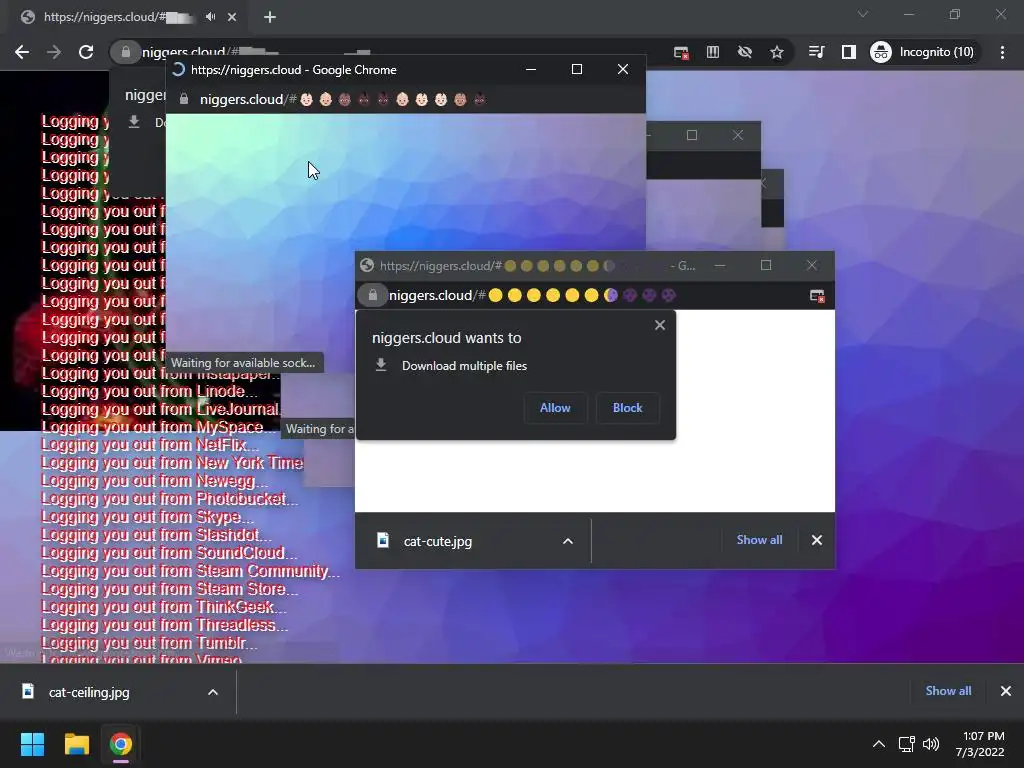This screenshot has width=1024, height=768.
Task: Click blocked pop-up icon in moon-emoji popup
Action: click(817, 296)
